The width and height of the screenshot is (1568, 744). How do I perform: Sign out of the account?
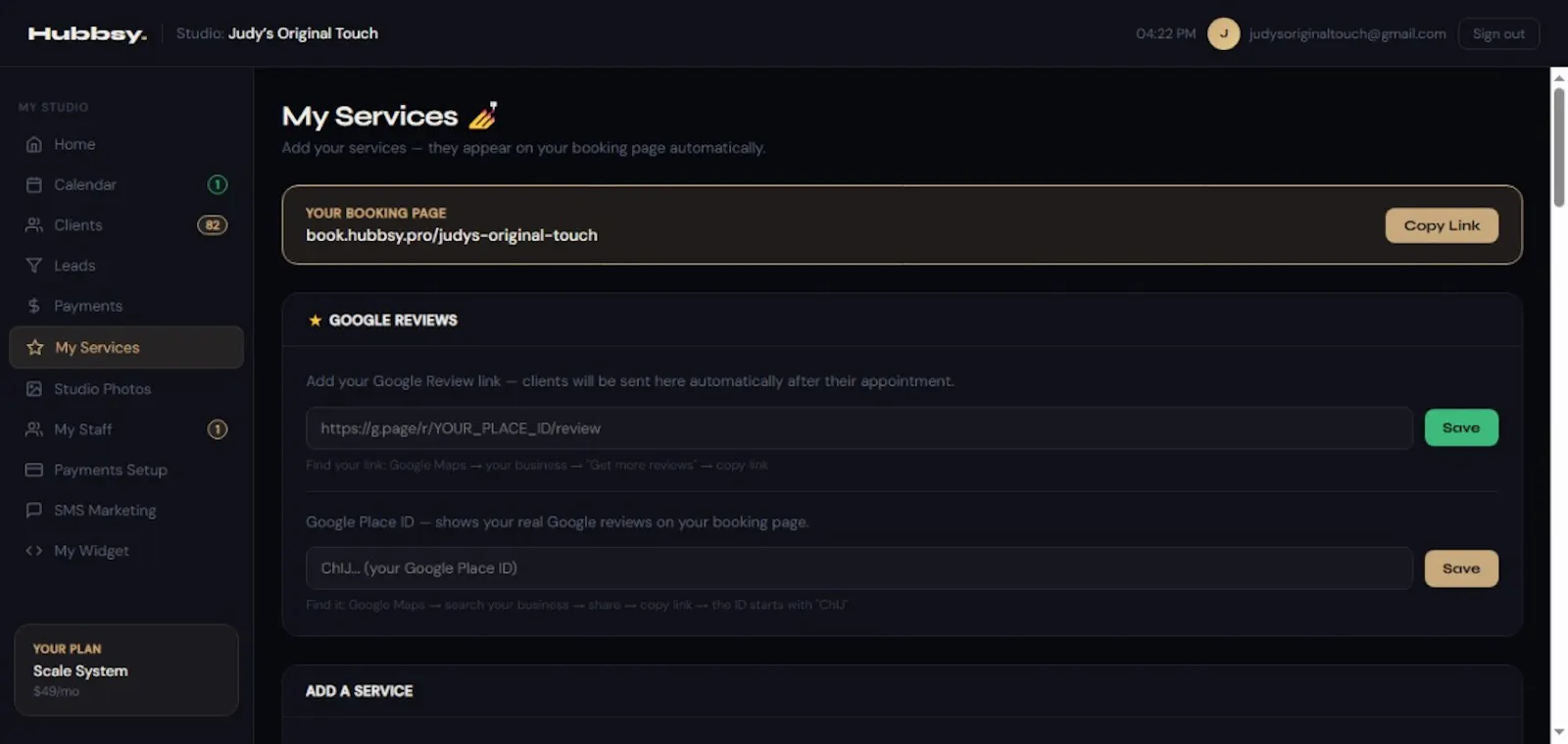click(x=1498, y=33)
